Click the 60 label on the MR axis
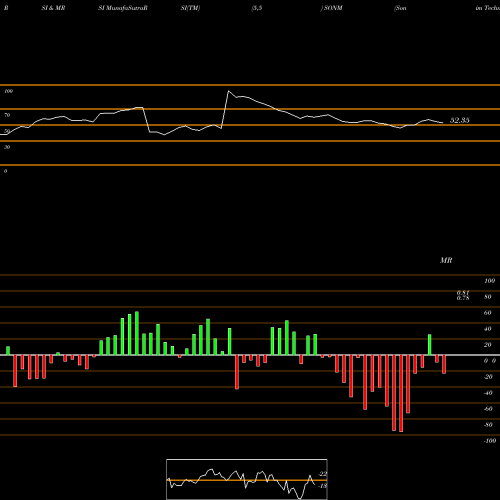The image size is (500, 500). tap(488, 313)
